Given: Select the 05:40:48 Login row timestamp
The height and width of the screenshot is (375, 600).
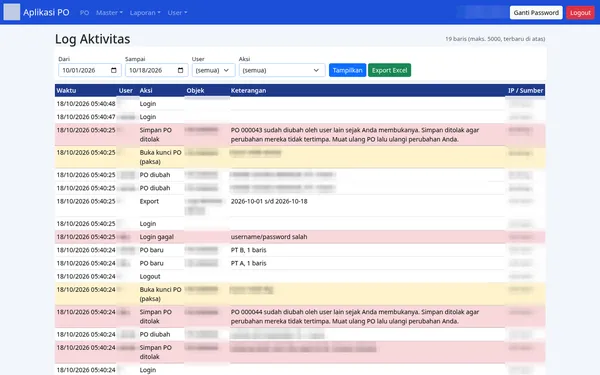Looking at the screenshot, I should (86, 104).
